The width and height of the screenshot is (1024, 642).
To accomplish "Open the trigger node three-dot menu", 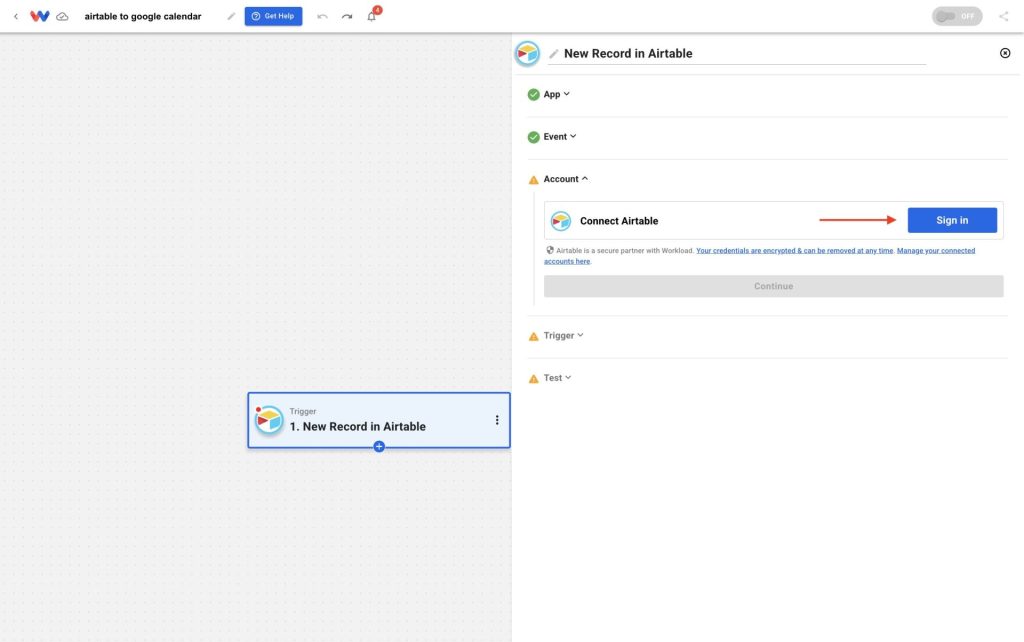I will (x=497, y=420).
